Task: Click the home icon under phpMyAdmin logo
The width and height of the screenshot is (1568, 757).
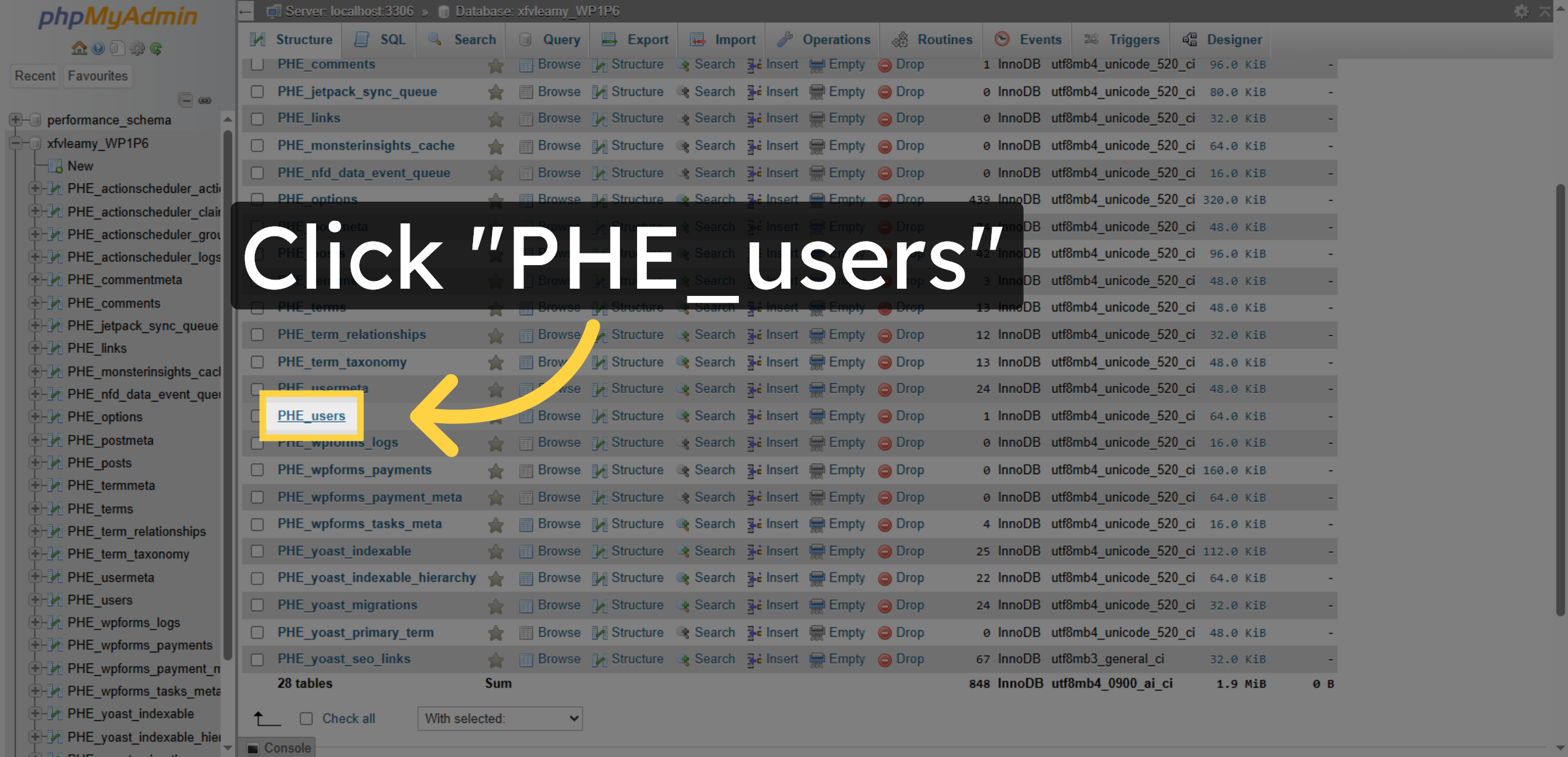Action: point(79,48)
